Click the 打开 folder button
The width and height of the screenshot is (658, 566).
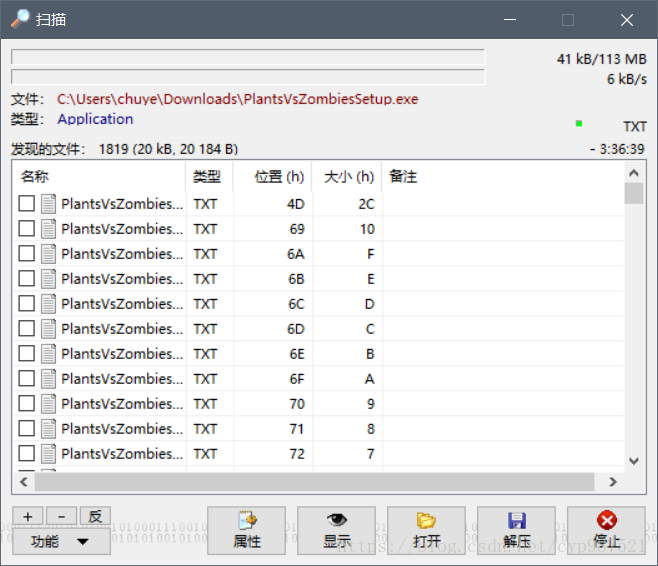[426, 530]
